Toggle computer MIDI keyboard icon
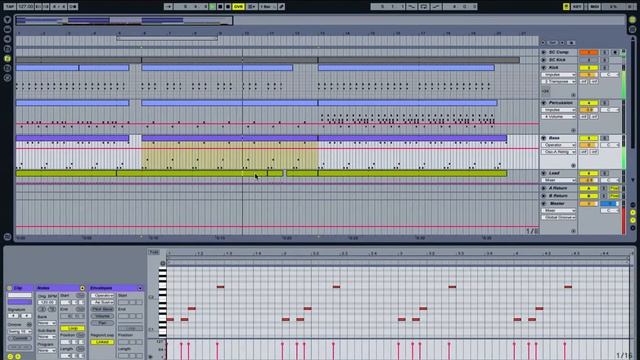The image size is (640, 360). point(566,7)
